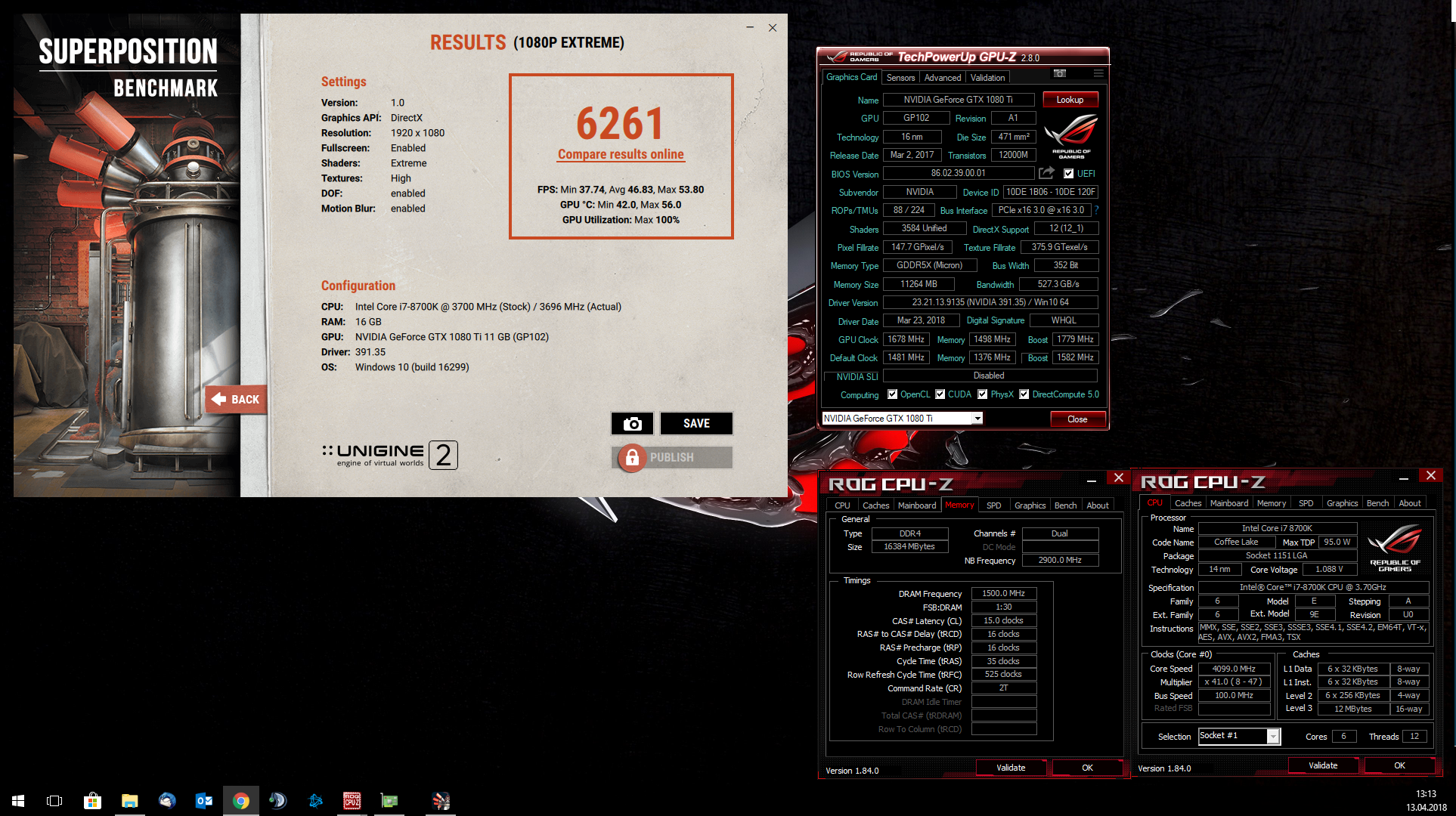Click the back arrow icon in Superposition
Screen dimensions: 1456x816
tap(219, 399)
